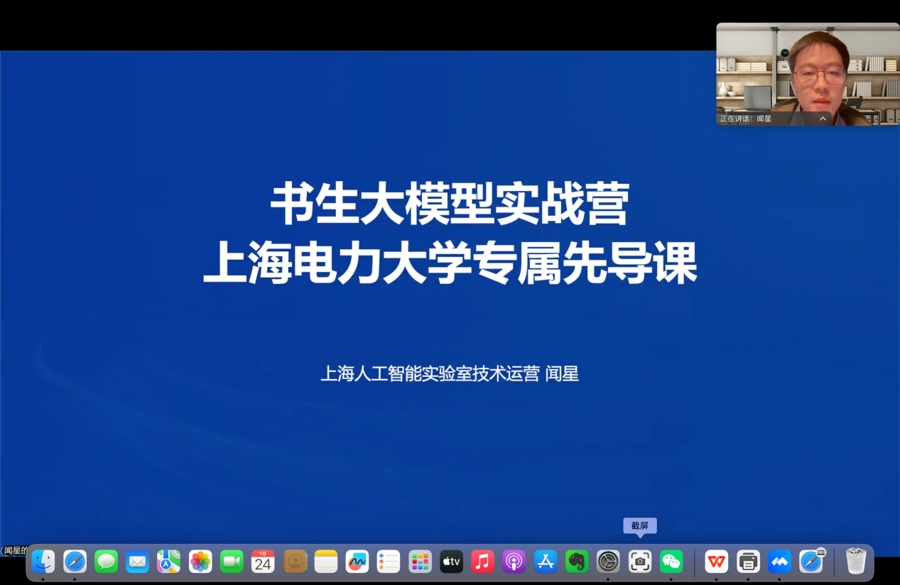Open Podcasts from the dock
Viewport: 900px width, 585px height.
514,562
